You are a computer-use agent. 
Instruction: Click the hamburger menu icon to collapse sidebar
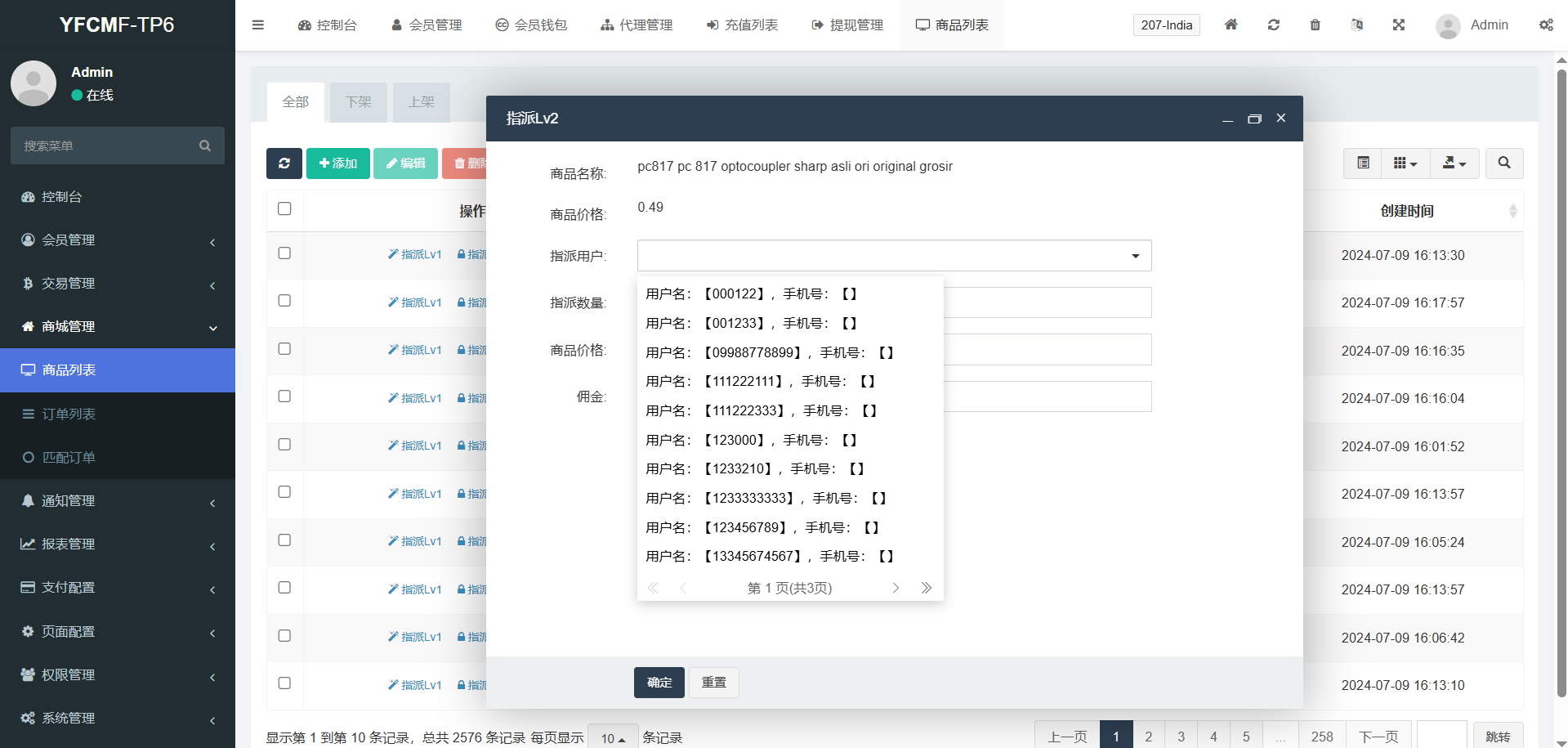pos(258,25)
